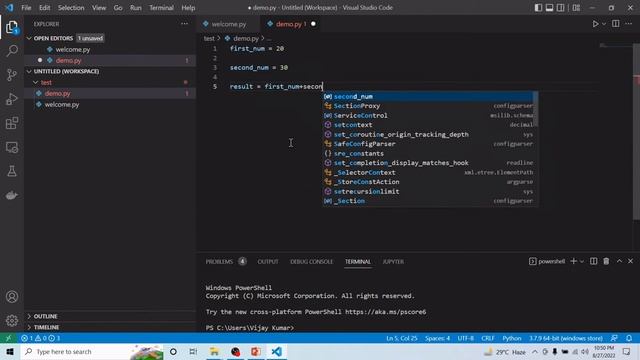Select 3.7.9 64-bit Python interpreter
640x360 pixels.
566,338
